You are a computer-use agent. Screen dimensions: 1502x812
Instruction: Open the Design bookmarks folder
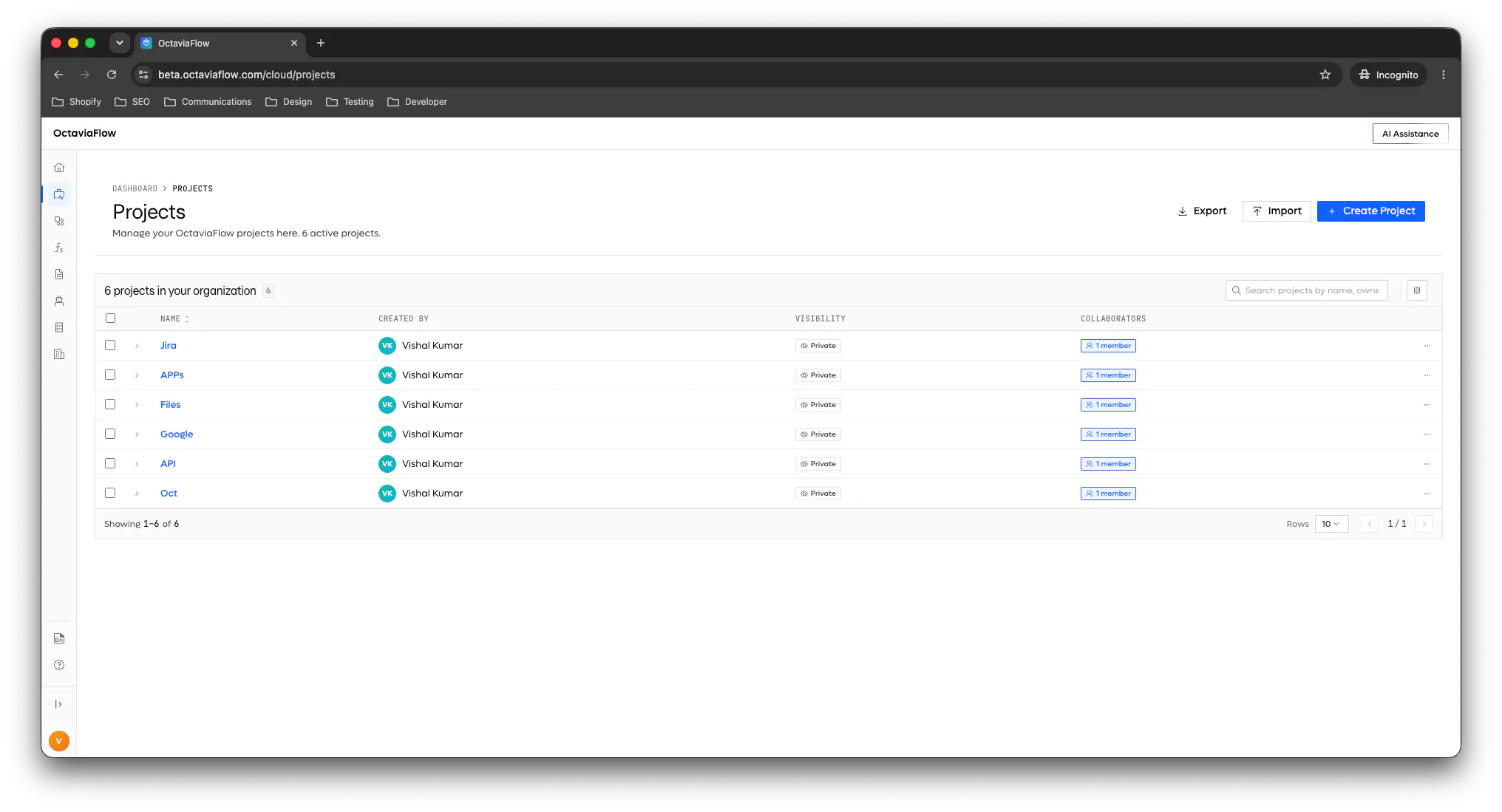point(289,102)
